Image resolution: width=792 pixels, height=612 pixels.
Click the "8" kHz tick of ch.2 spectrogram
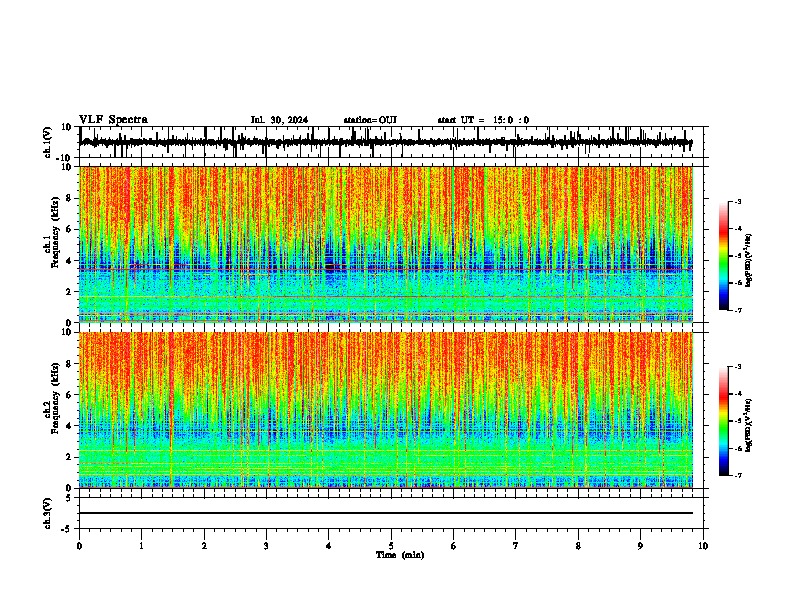[70, 364]
